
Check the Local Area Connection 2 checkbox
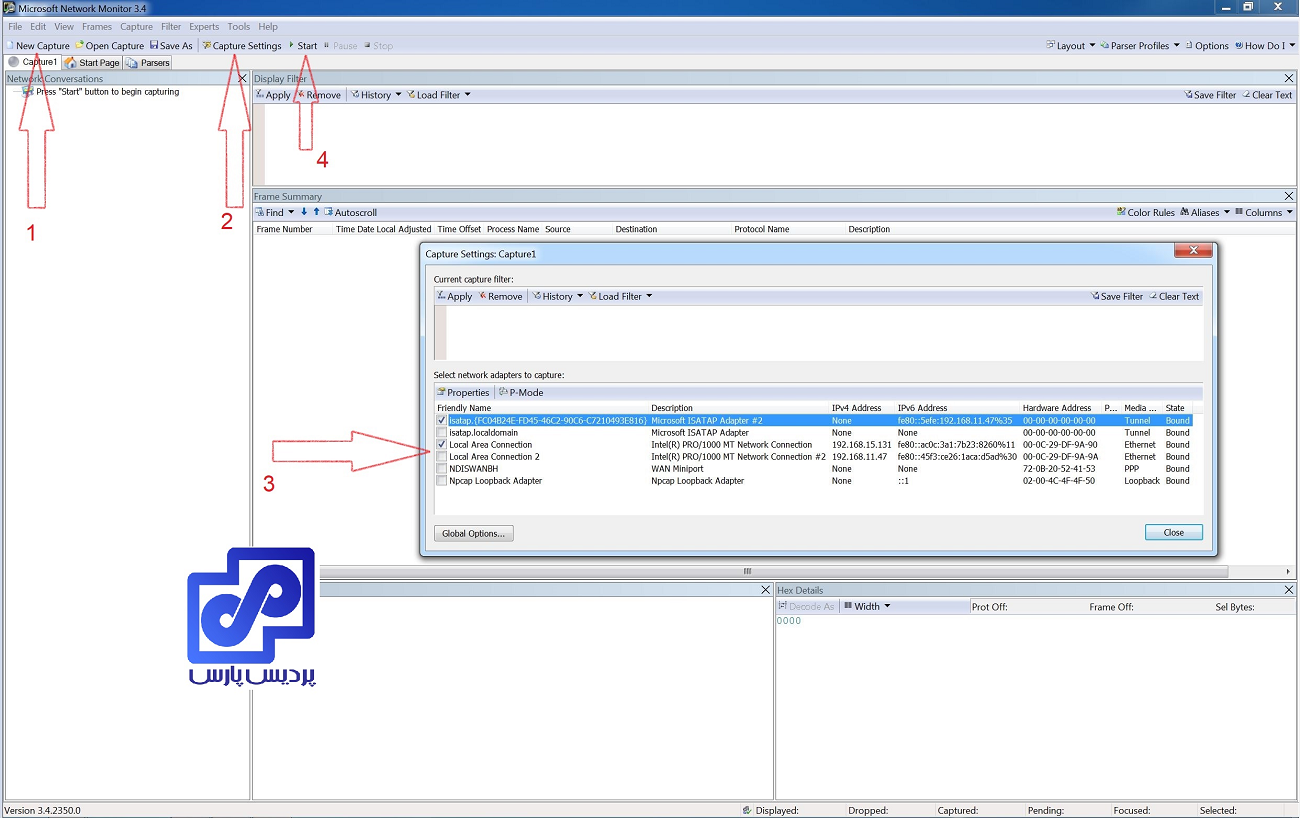pyautogui.click(x=442, y=457)
